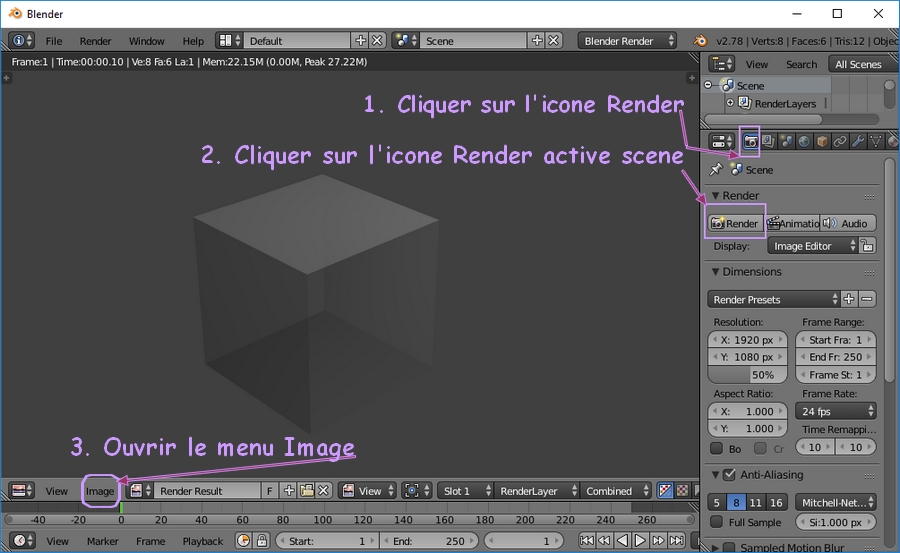The height and width of the screenshot is (553, 900).
Task: Open the Render Layers properties tab
Action: pyautogui.click(x=768, y=141)
